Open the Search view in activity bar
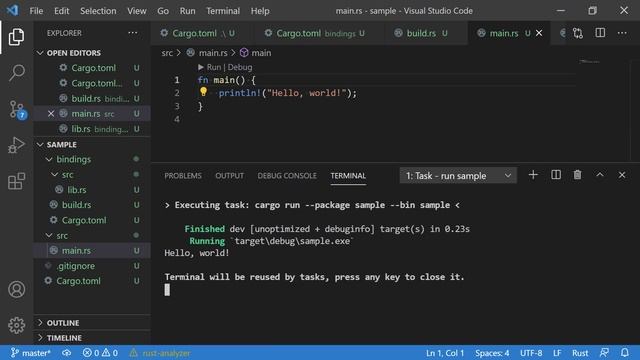The image size is (640, 360). point(16,73)
